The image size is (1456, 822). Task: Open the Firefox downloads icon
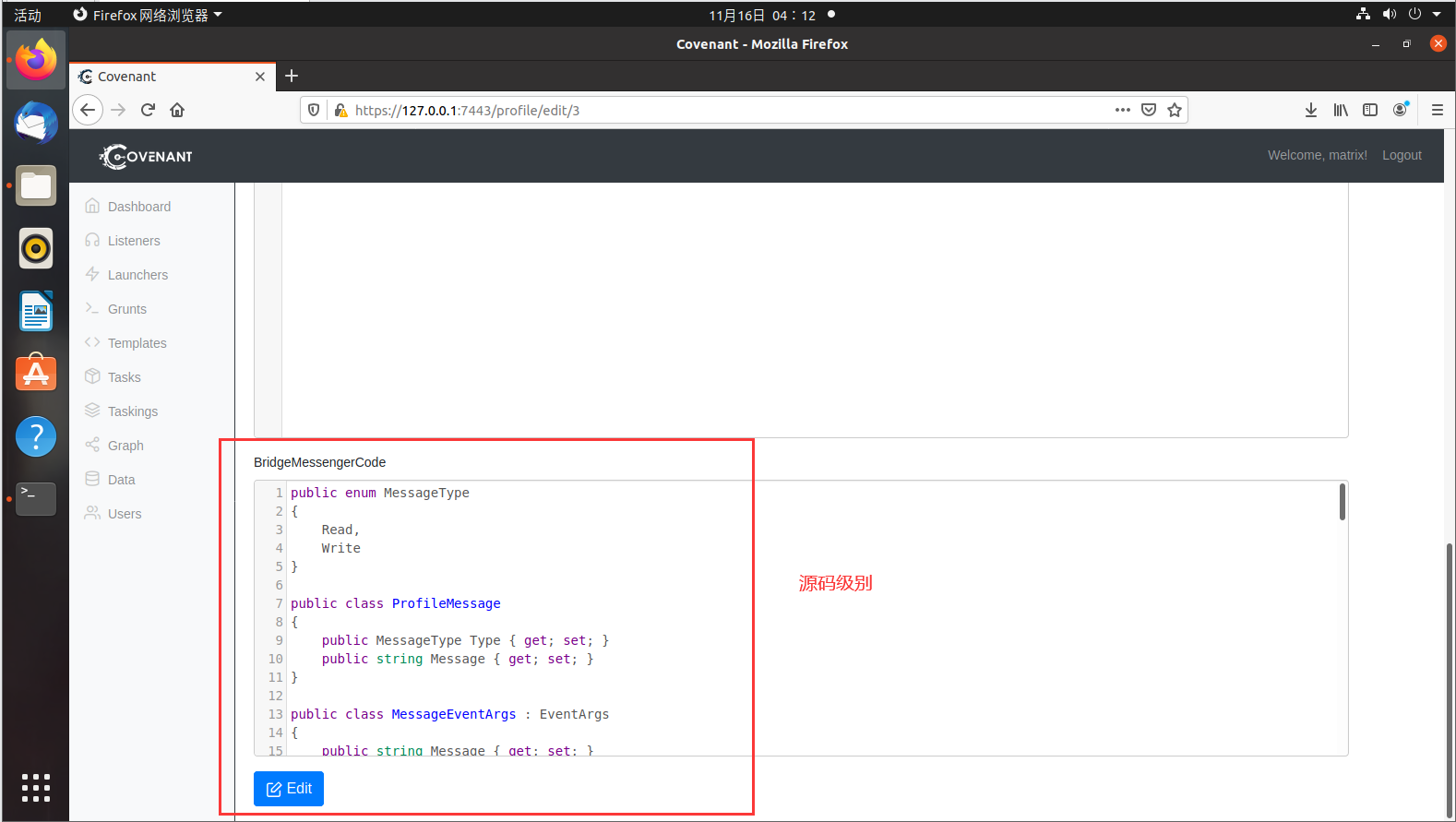coord(1311,110)
